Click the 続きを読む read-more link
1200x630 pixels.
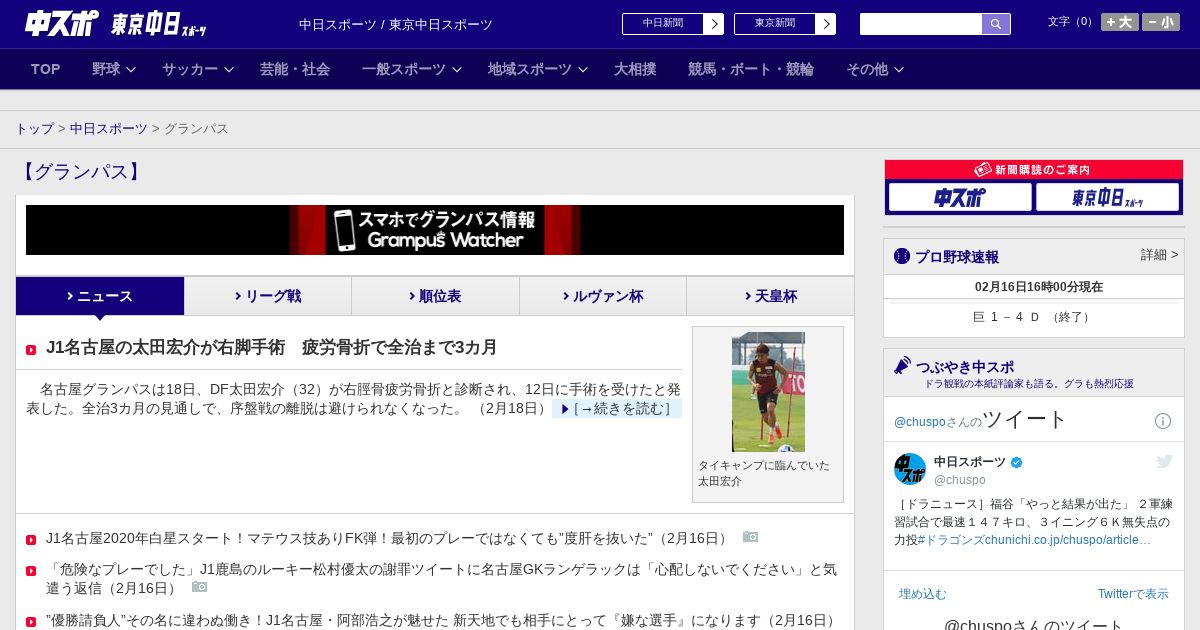click(x=617, y=409)
